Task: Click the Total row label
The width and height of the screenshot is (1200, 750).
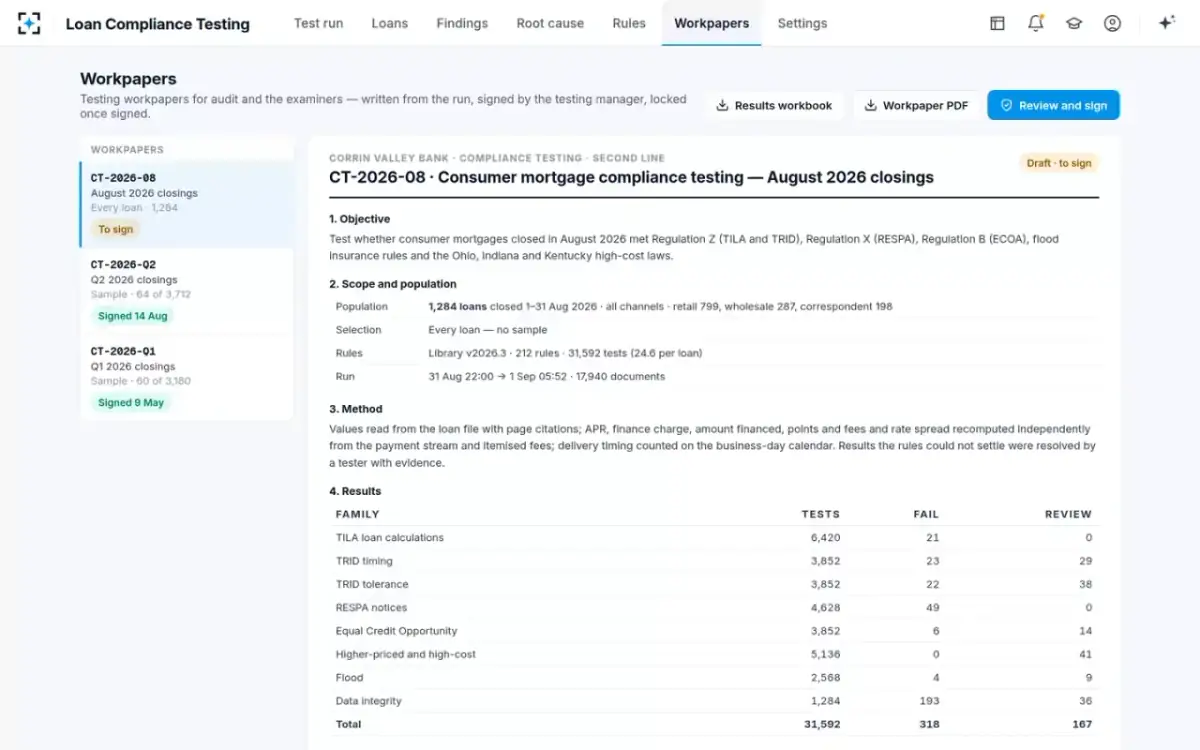Action: click(x=349, y=724)
